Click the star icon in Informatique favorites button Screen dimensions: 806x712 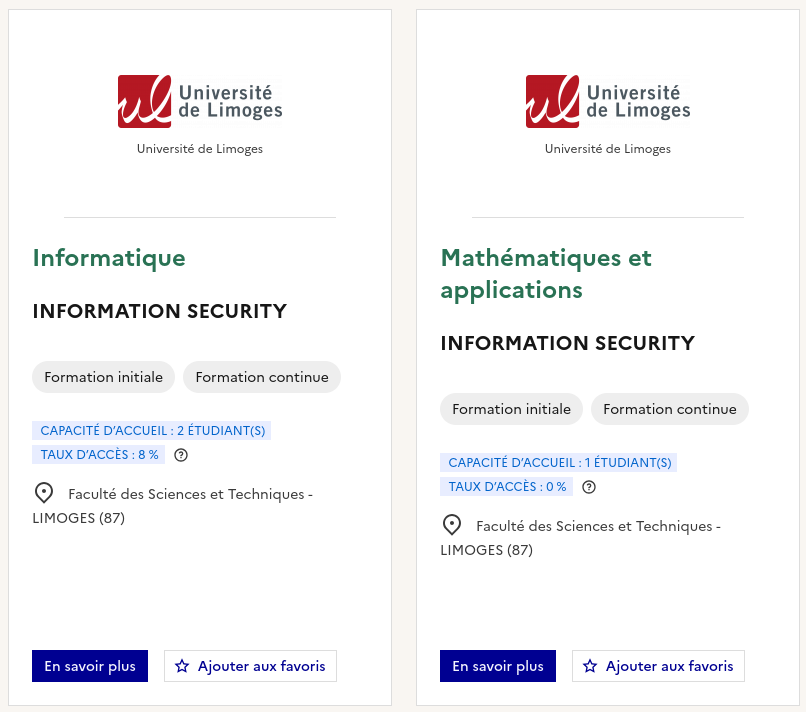pyautogui.click(x=182, y=666)
